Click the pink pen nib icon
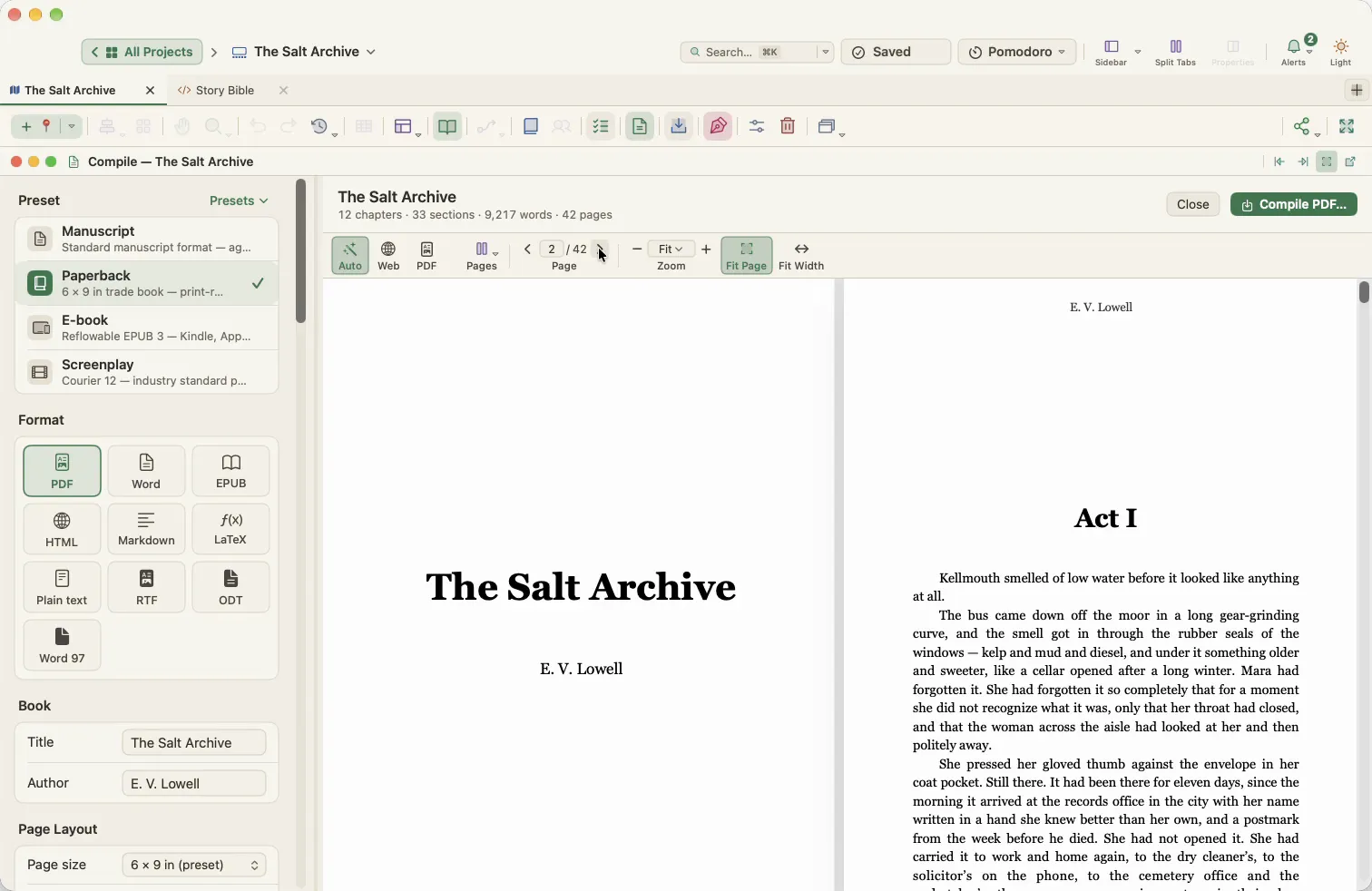 tap(718, 126)
